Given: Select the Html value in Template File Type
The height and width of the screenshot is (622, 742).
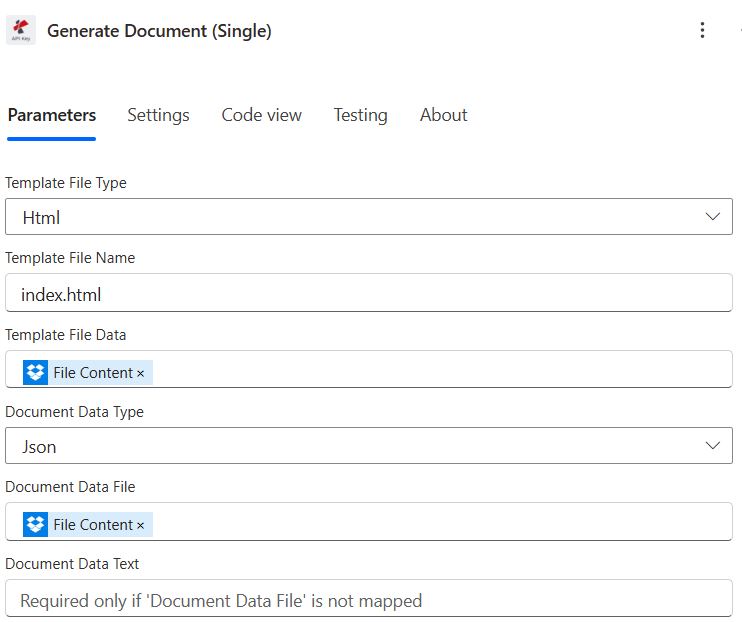Looking at the screenshot, I should pos(42,217).
